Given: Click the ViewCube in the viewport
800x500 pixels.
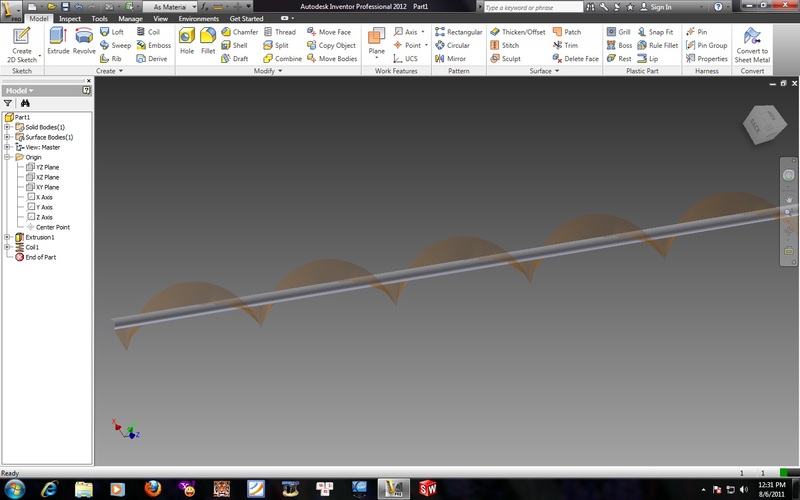Looking at the screenshot, I should click(x=764, y=124).
